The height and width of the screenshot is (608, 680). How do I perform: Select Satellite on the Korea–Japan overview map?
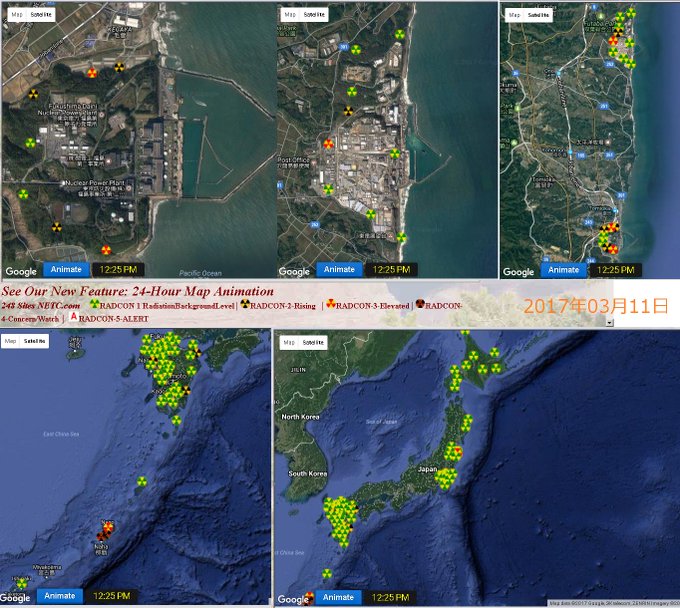313,342
